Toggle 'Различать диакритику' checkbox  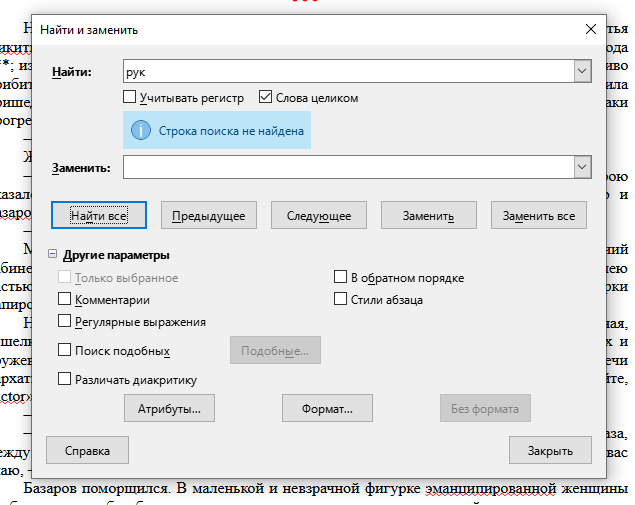[x=65, y=380]
